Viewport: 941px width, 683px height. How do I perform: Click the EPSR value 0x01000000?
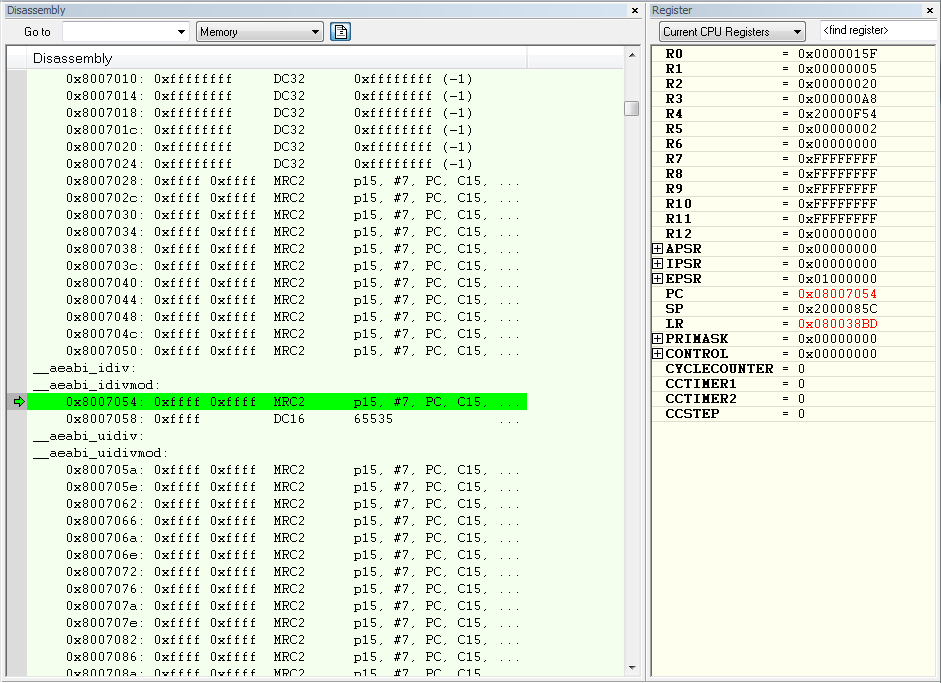837,278
